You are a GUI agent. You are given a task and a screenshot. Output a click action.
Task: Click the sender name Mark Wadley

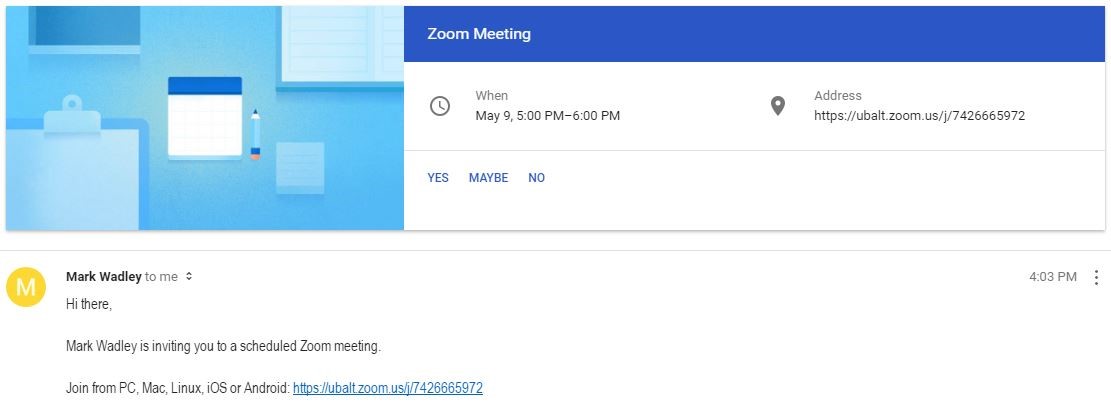coord(103,277)
